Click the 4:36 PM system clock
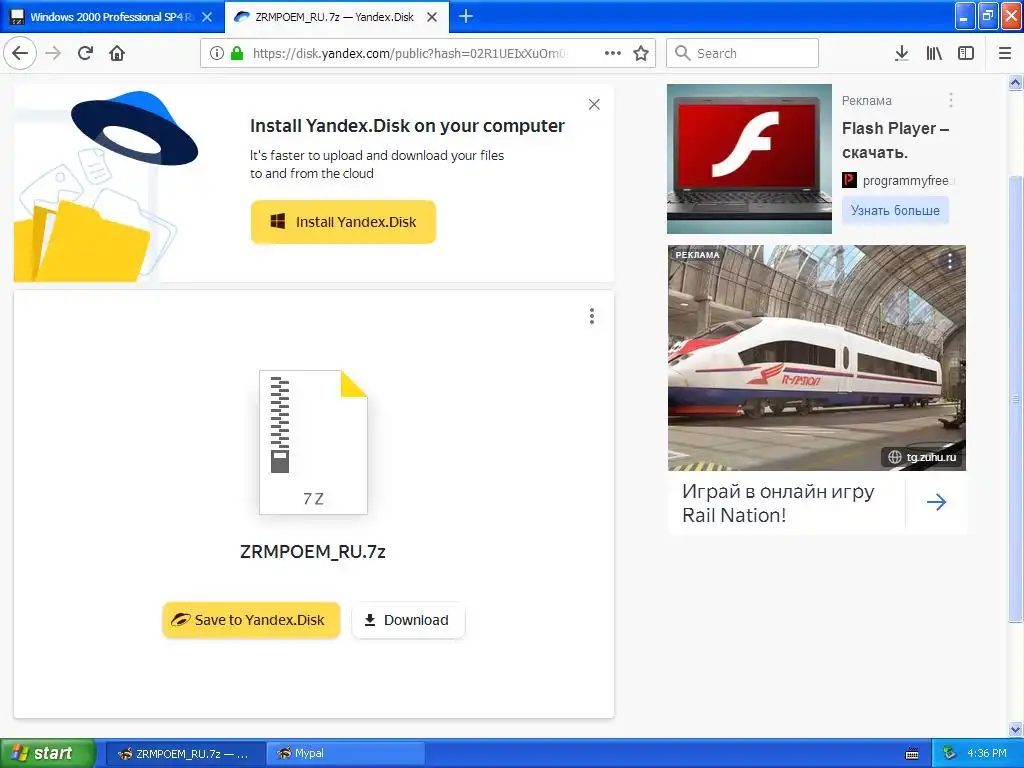Screen dimensions: 1024x768 point(987,754)
